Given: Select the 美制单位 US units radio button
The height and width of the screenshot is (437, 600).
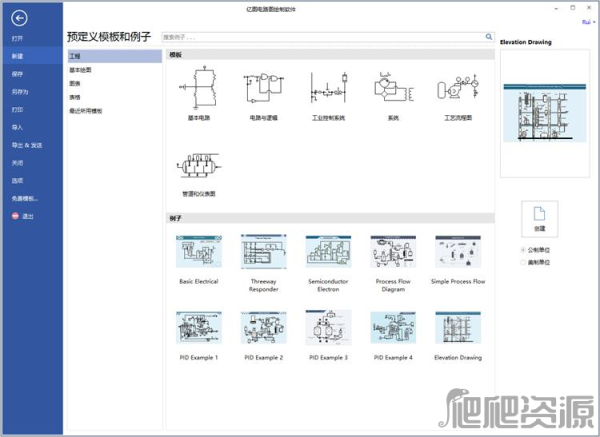Looking at the screenshot, I should tap(523, 262).
